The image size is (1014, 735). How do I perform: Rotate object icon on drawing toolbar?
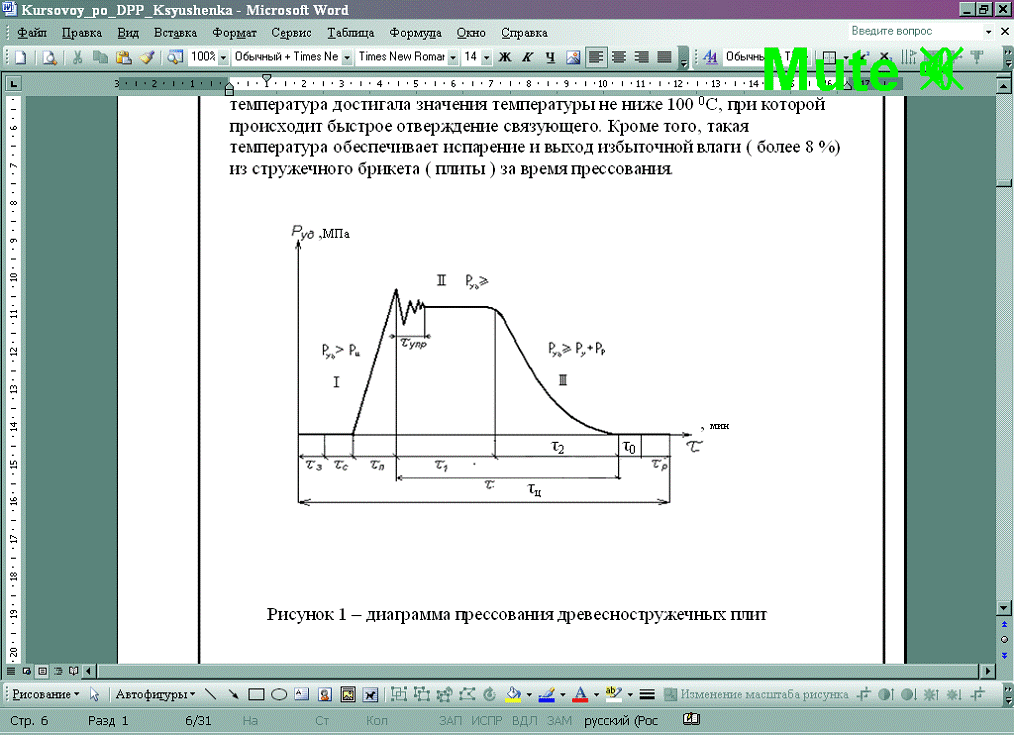click(490, 694)
